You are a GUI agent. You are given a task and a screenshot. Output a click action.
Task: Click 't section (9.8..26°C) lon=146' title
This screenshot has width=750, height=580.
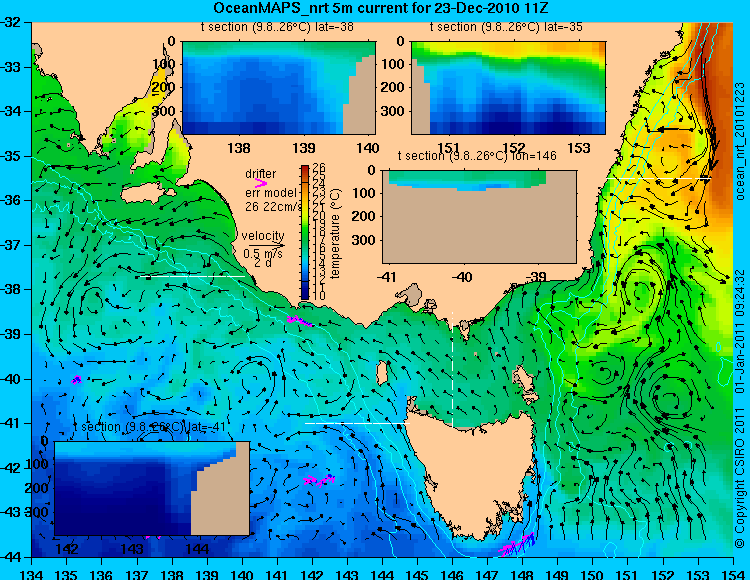[477, 156]
